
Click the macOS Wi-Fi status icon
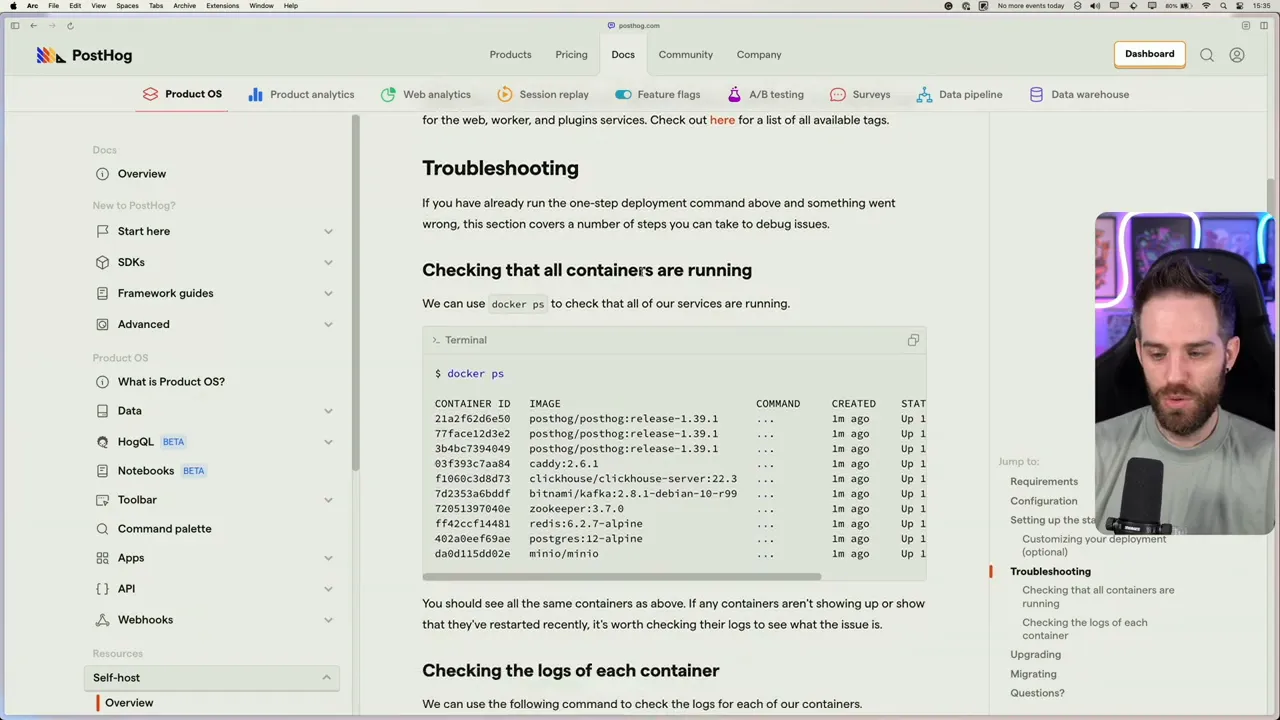(x=1206, y=5)
